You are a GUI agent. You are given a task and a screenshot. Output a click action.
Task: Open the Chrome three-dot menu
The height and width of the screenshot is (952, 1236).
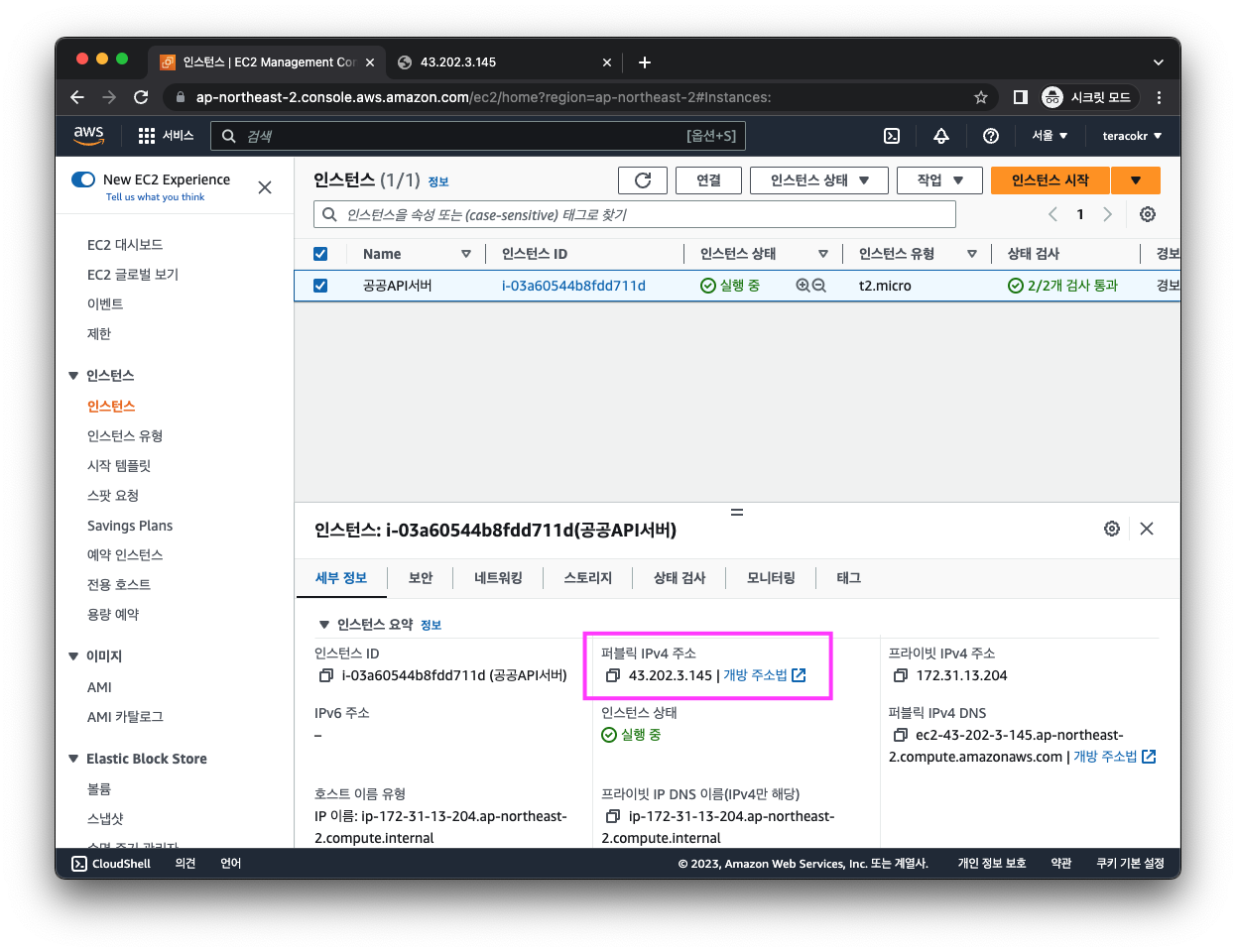(x=1159, y=97)
